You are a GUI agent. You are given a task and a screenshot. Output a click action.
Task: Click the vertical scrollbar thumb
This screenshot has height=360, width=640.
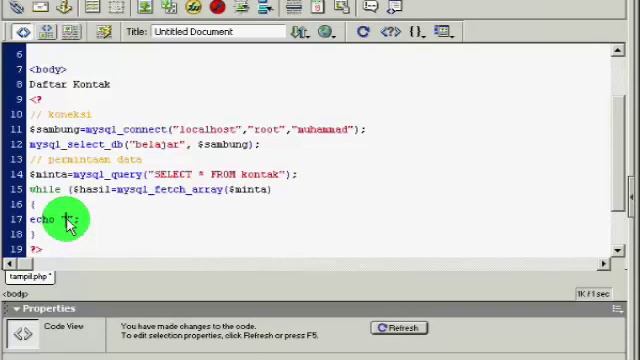(x=618, y=153)
